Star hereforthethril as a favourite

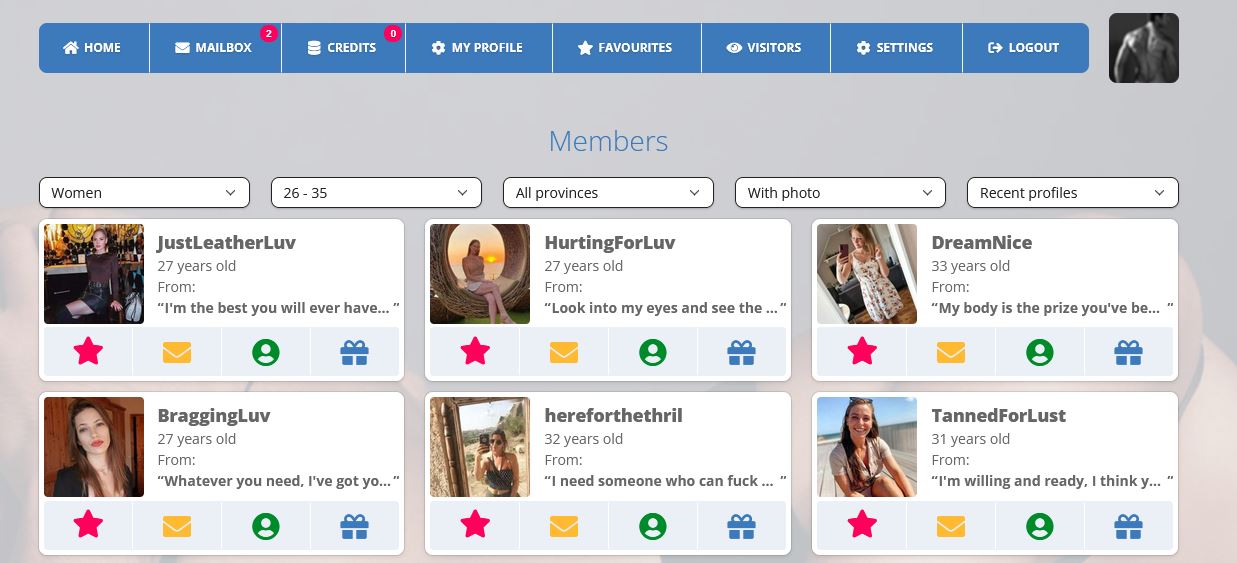(x=475, y=525)
